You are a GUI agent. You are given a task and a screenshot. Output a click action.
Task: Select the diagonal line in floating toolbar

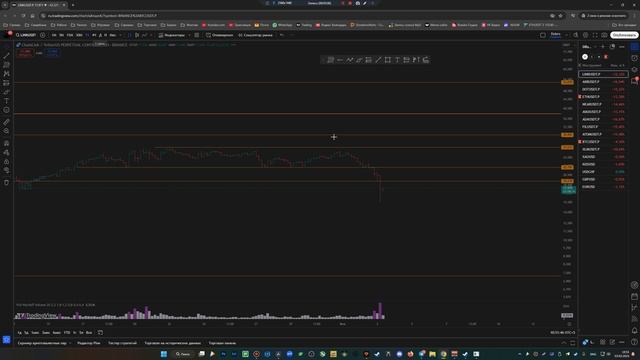point(378,60)
